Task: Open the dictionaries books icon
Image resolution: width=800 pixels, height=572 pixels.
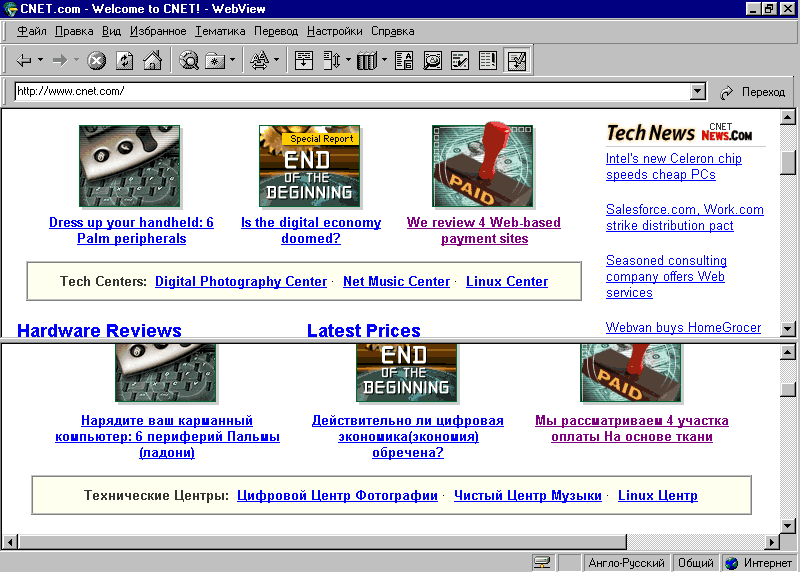Action: [367, 61]
